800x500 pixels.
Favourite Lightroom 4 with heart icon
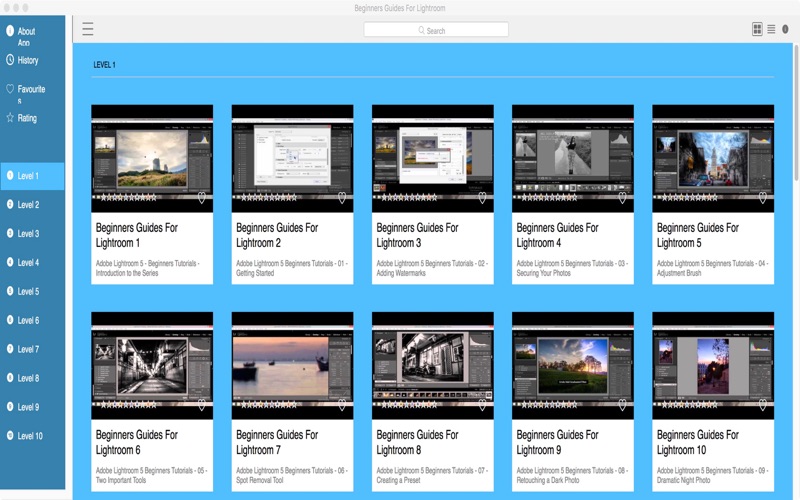[x=622, y=198]
